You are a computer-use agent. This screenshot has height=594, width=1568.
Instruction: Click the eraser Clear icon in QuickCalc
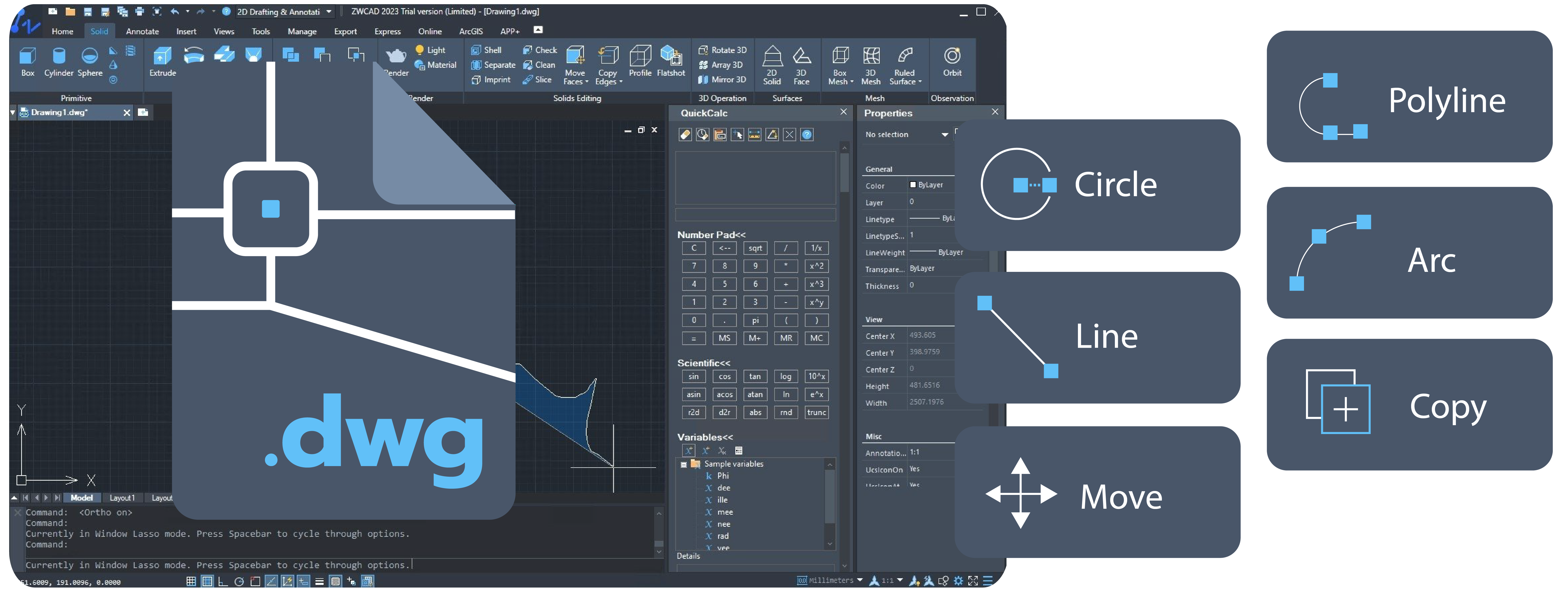pos(685,135)
